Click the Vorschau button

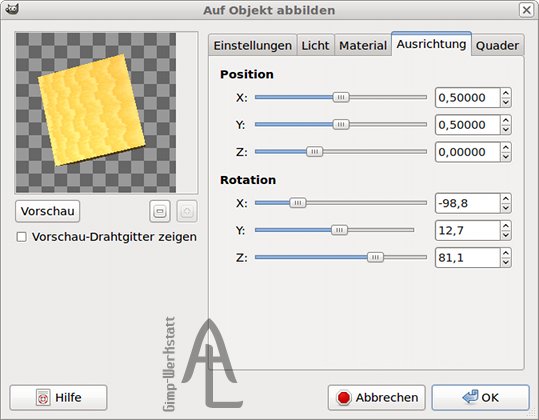[x=47, y=211]
